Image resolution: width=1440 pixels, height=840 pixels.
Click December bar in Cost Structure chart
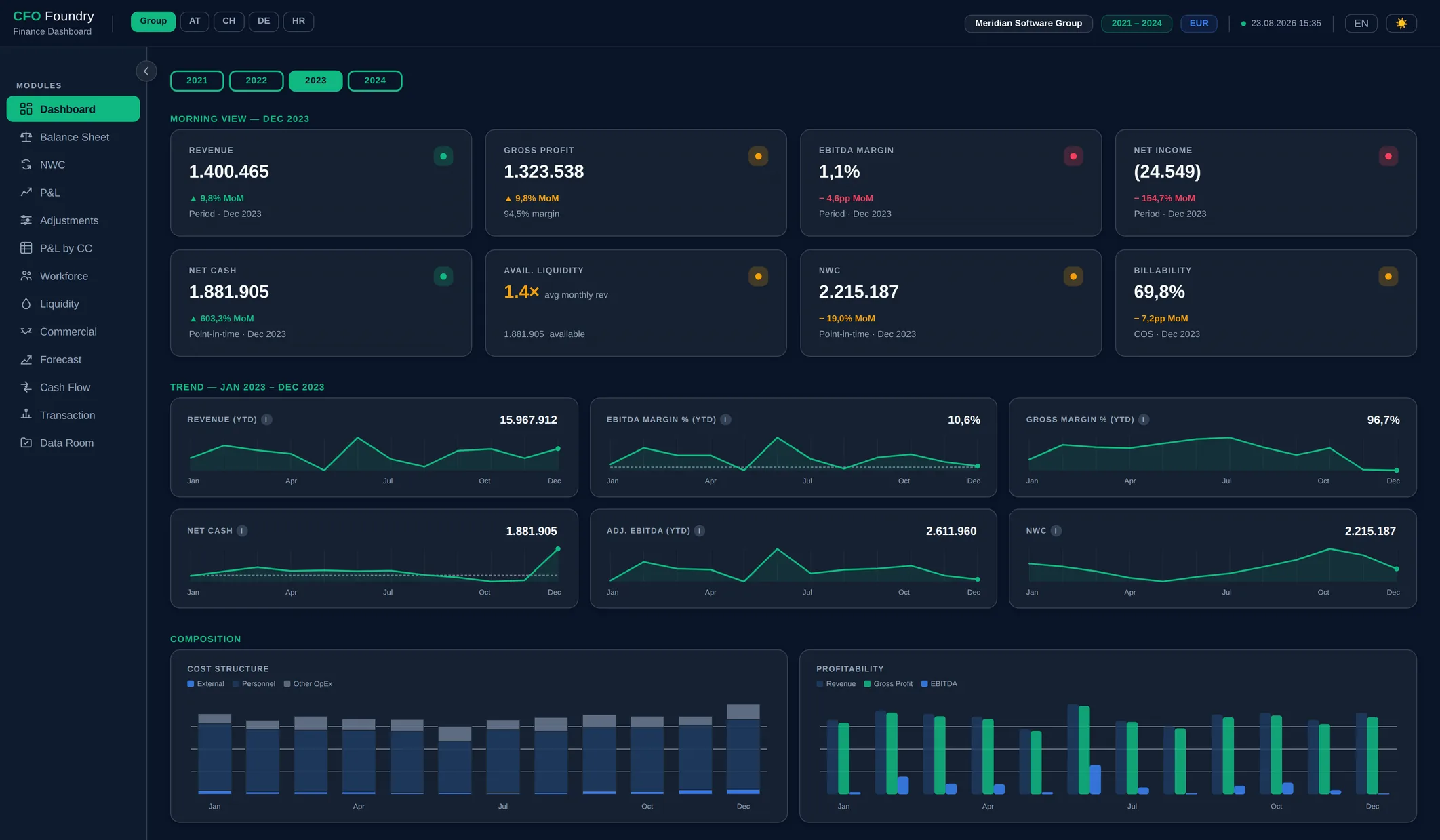(743, 749)
